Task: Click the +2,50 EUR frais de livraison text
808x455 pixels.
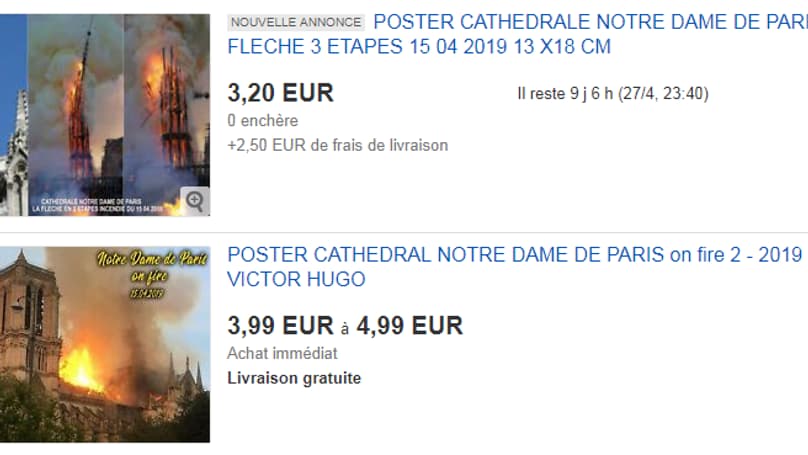Action: click(338, 145)
